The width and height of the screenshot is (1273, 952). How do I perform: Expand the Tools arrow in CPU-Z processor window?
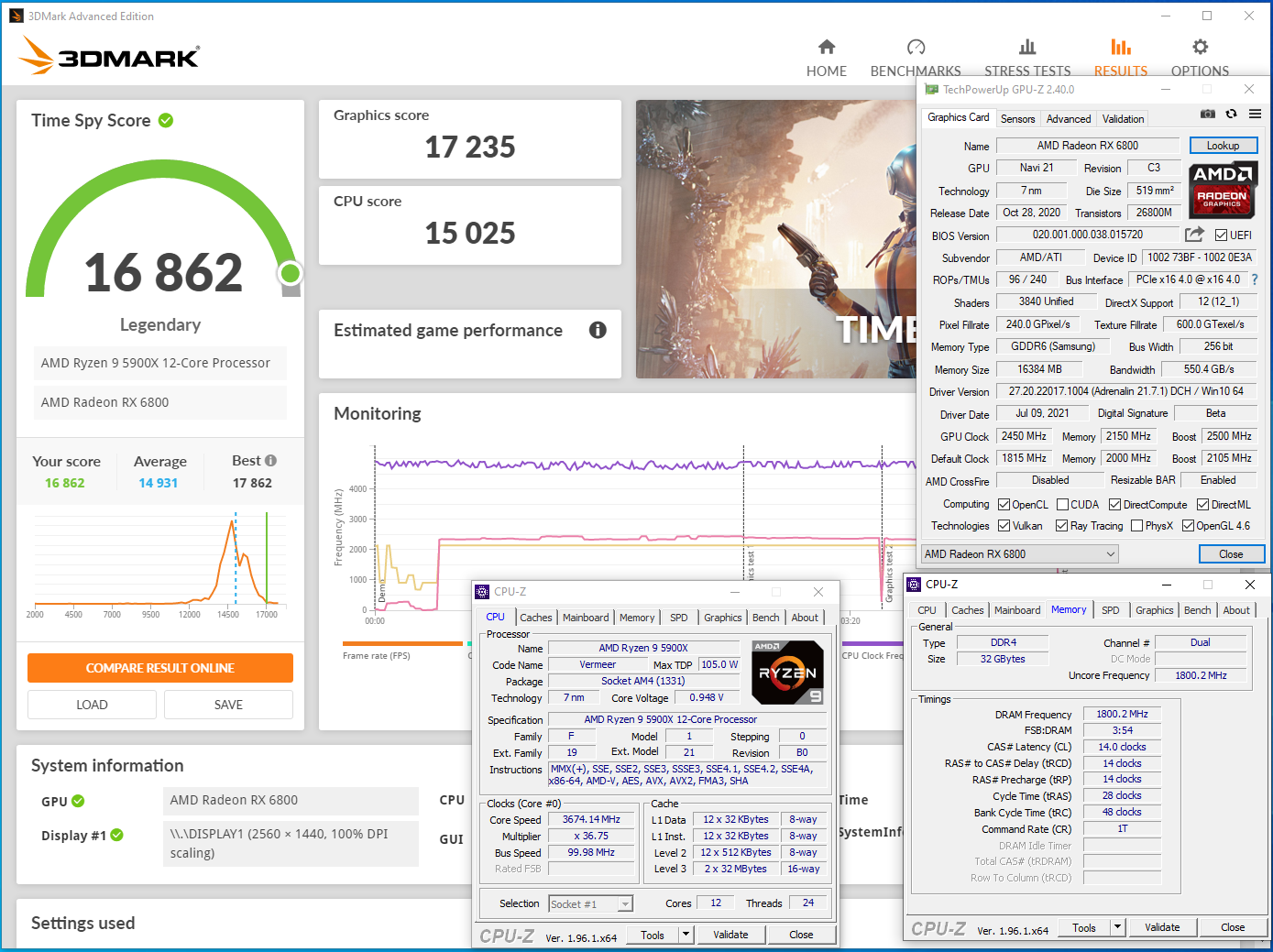click(x=686, y=935)
